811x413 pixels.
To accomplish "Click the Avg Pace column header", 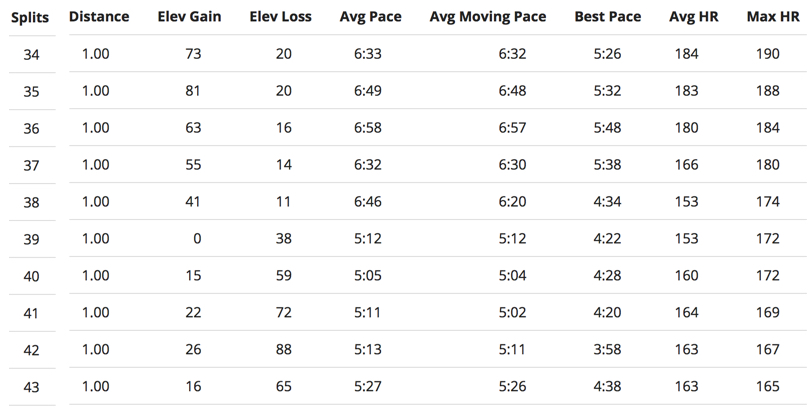I will point(368,17).
